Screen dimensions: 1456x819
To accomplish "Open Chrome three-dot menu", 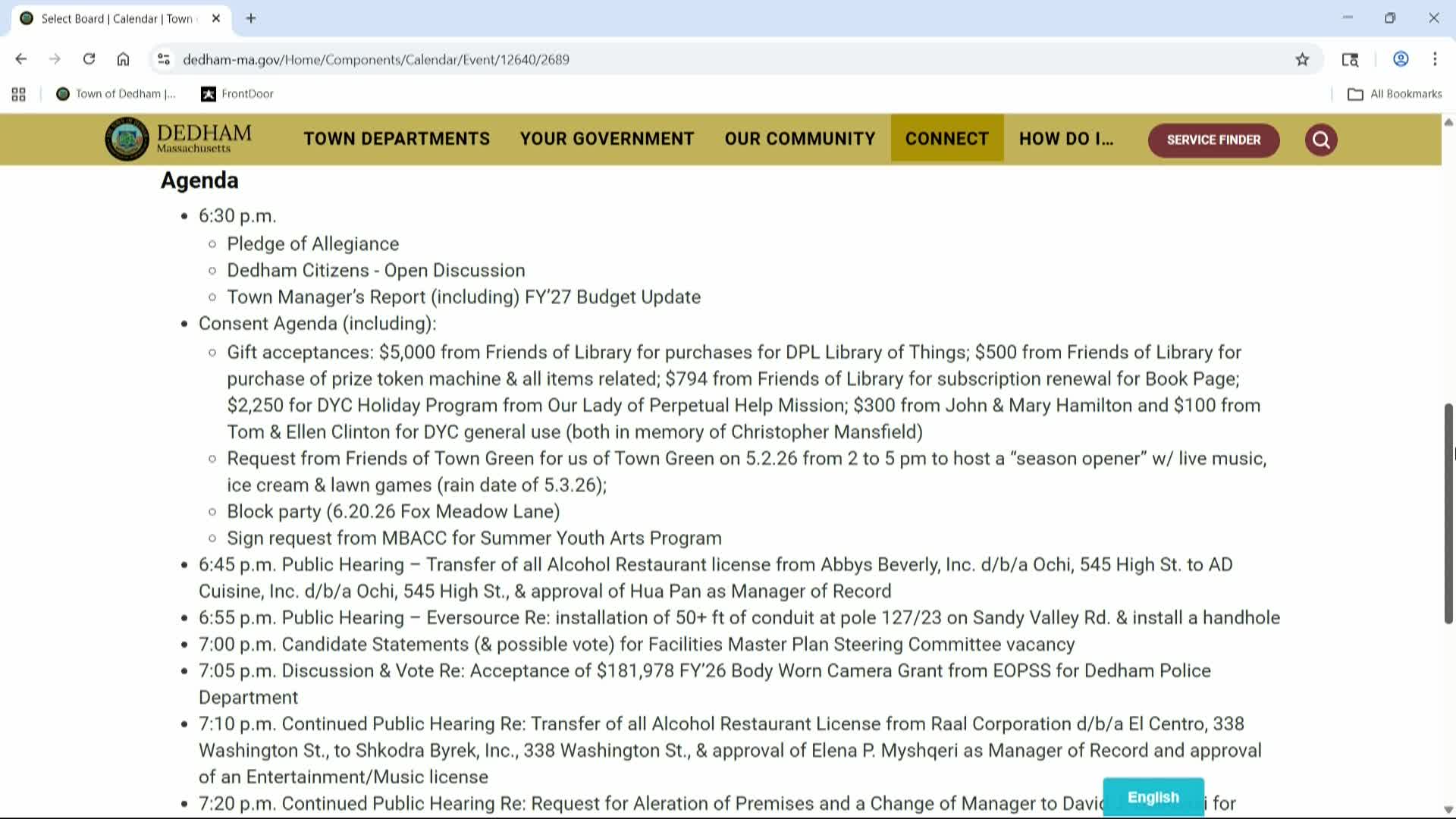I will (1434, 59).
